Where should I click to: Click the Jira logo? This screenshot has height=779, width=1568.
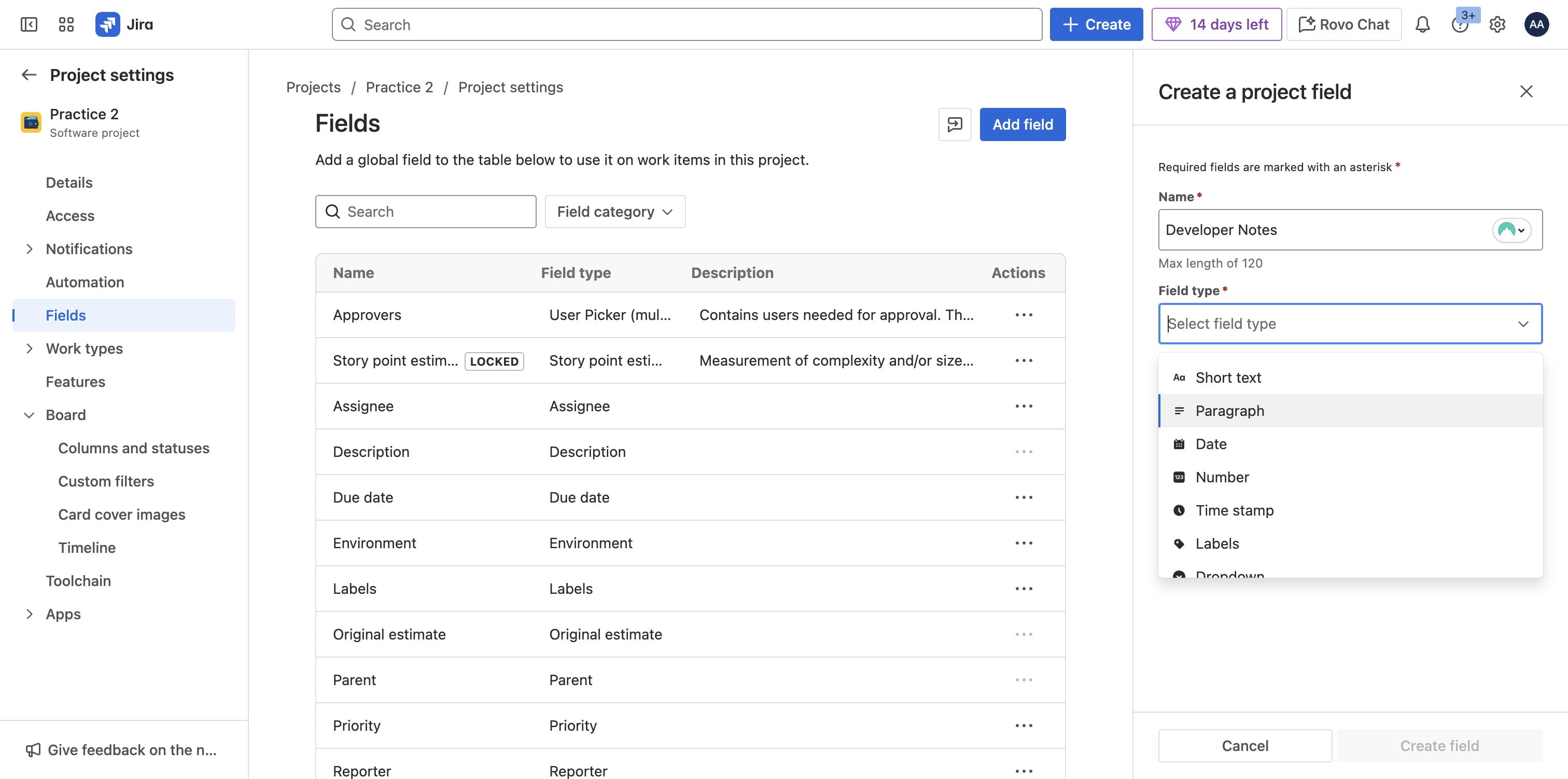(124, 24)
